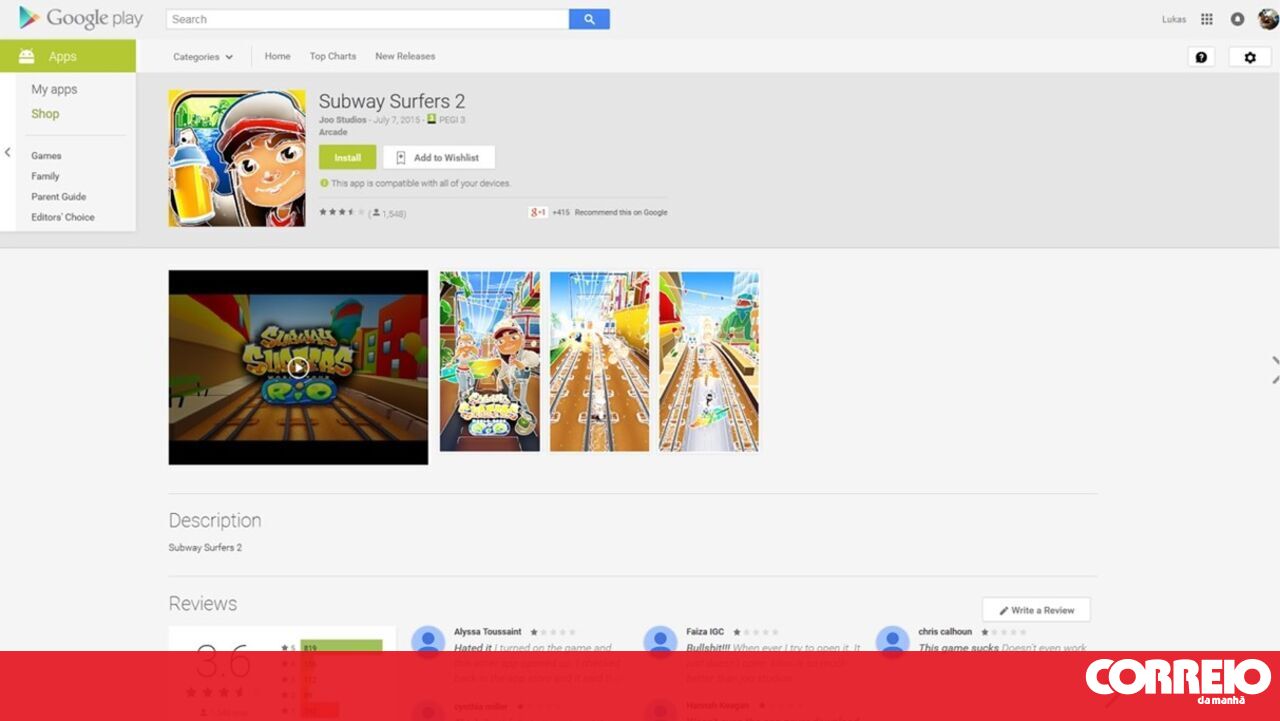Click the Subway Surfers 2 app icon
This screenshot has width=1280, height=721.
[x=237, y=158]
